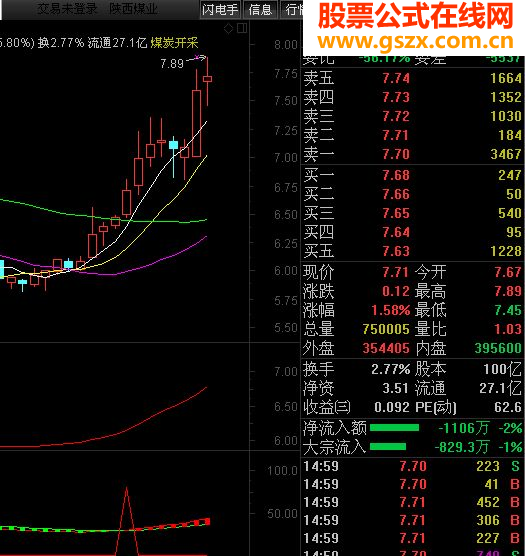Click the 交易未登录 status label
This screenshot has height=556, width=525.
(x=67, y=9)
